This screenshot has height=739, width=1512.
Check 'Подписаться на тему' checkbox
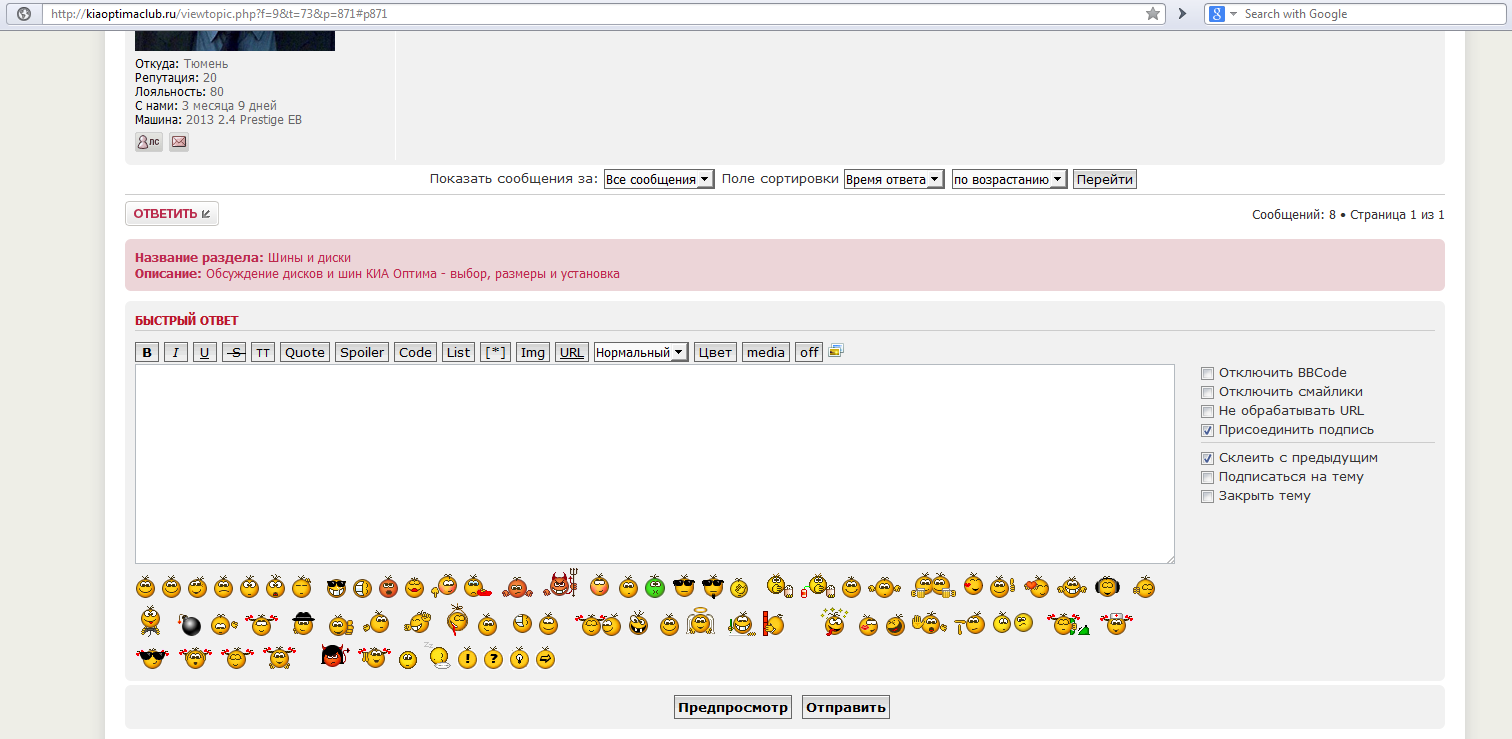point(1207,477)
